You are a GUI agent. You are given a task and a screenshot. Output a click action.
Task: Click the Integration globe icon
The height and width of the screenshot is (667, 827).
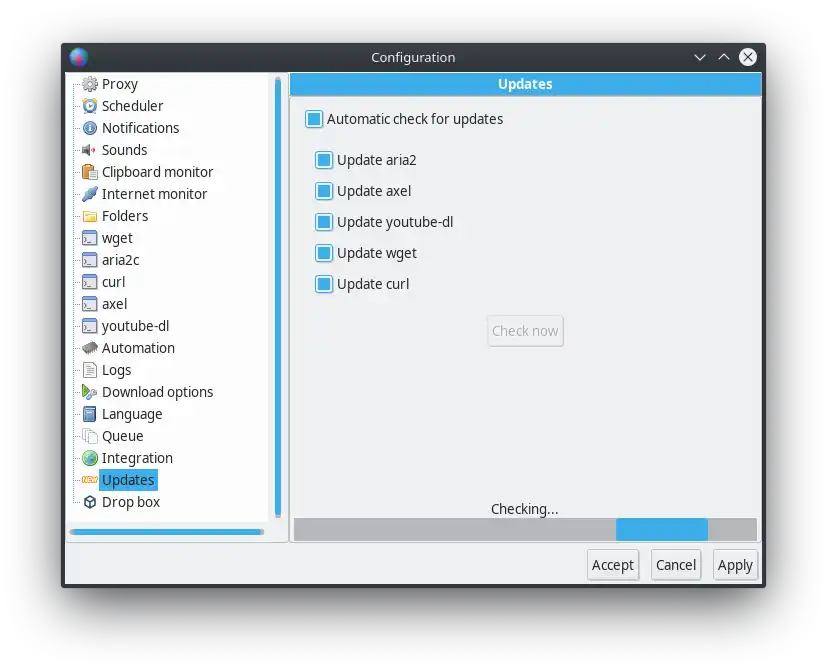[90, 458]
